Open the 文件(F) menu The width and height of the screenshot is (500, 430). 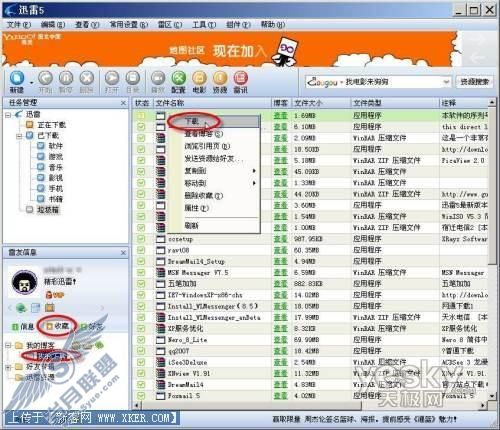pyautogui.click(x=19, y=25)
